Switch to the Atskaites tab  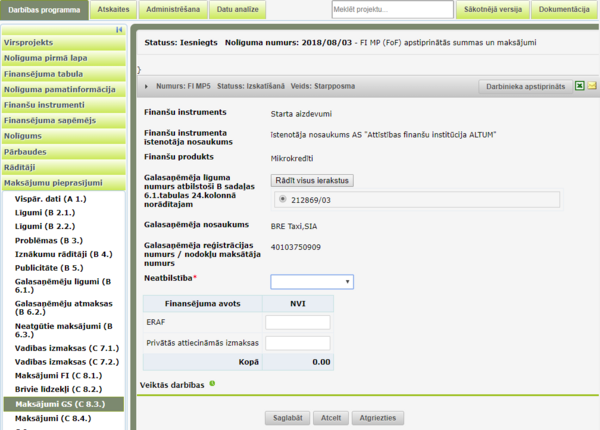click(x=113, y=10)
